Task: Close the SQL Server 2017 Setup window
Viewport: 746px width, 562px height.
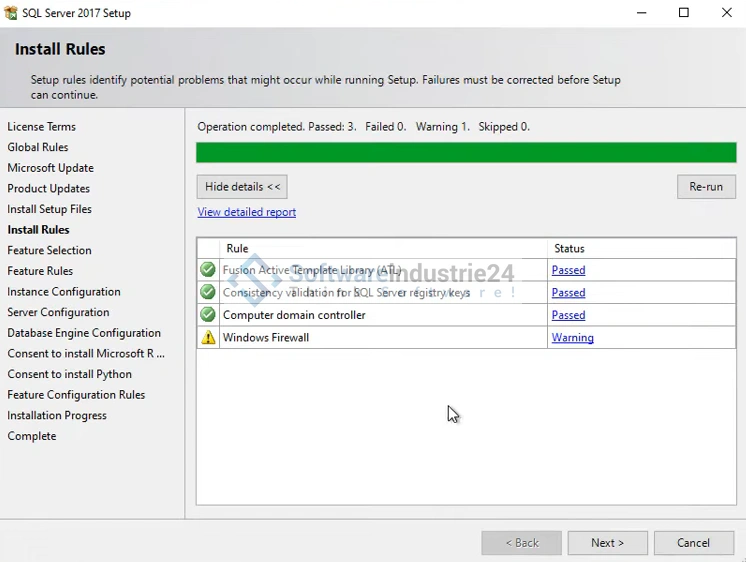Action: tap(727, 13)
